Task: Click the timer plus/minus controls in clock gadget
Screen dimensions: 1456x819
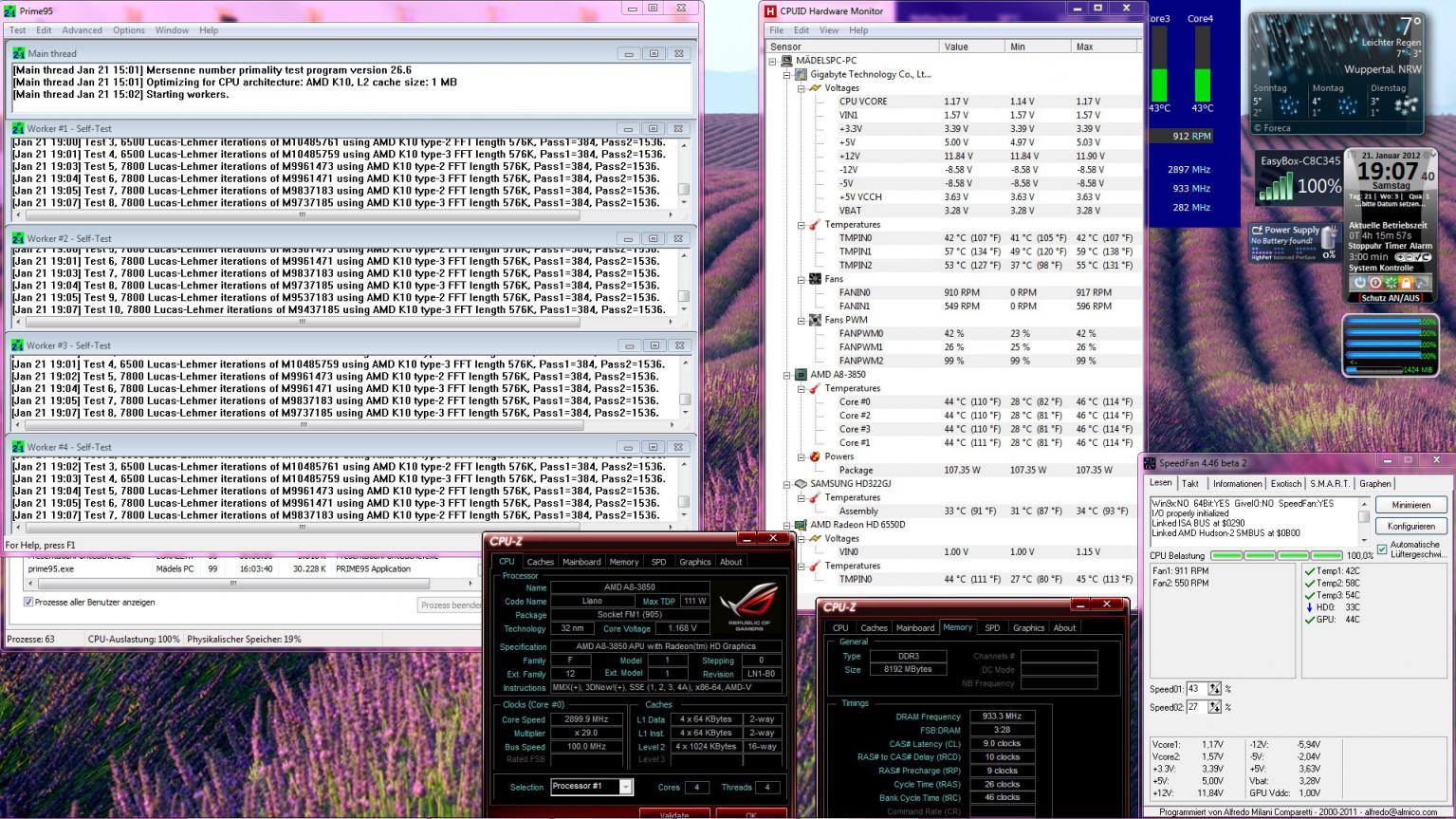Action: tap(1412, 257)
